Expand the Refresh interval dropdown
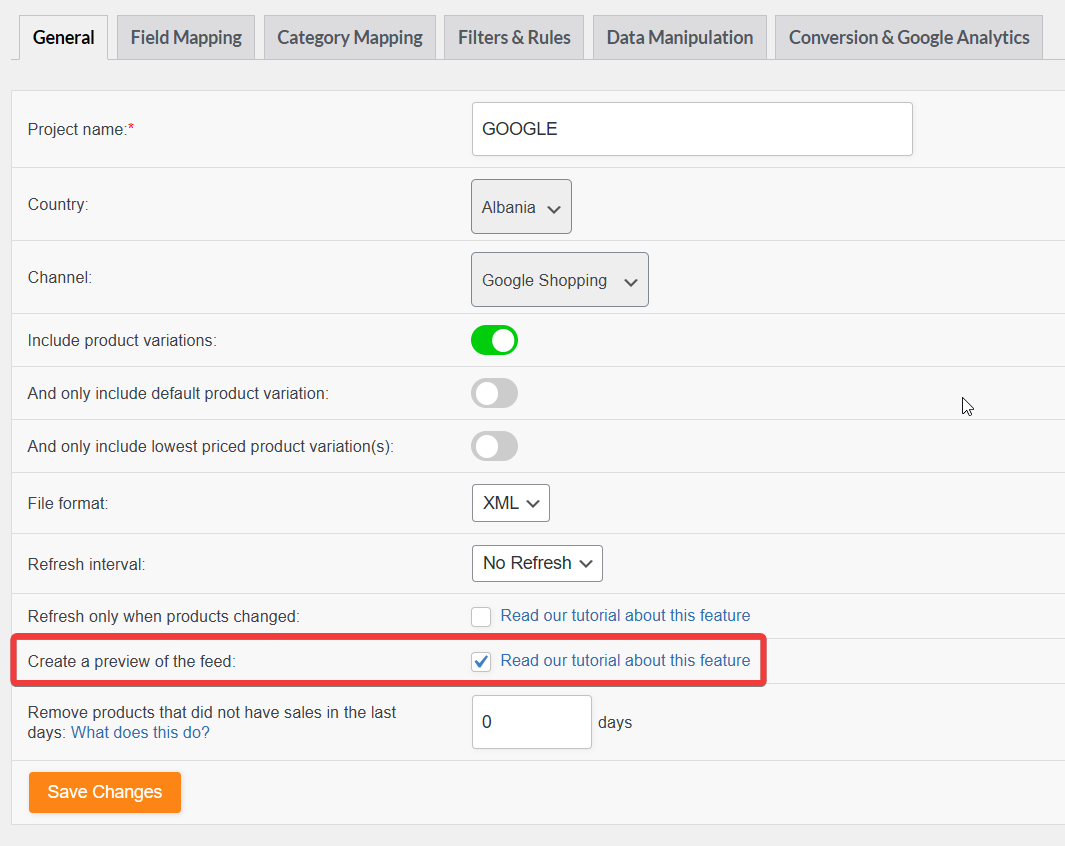The height and width of the screenshot is (846, 1065). coord(537,564)
